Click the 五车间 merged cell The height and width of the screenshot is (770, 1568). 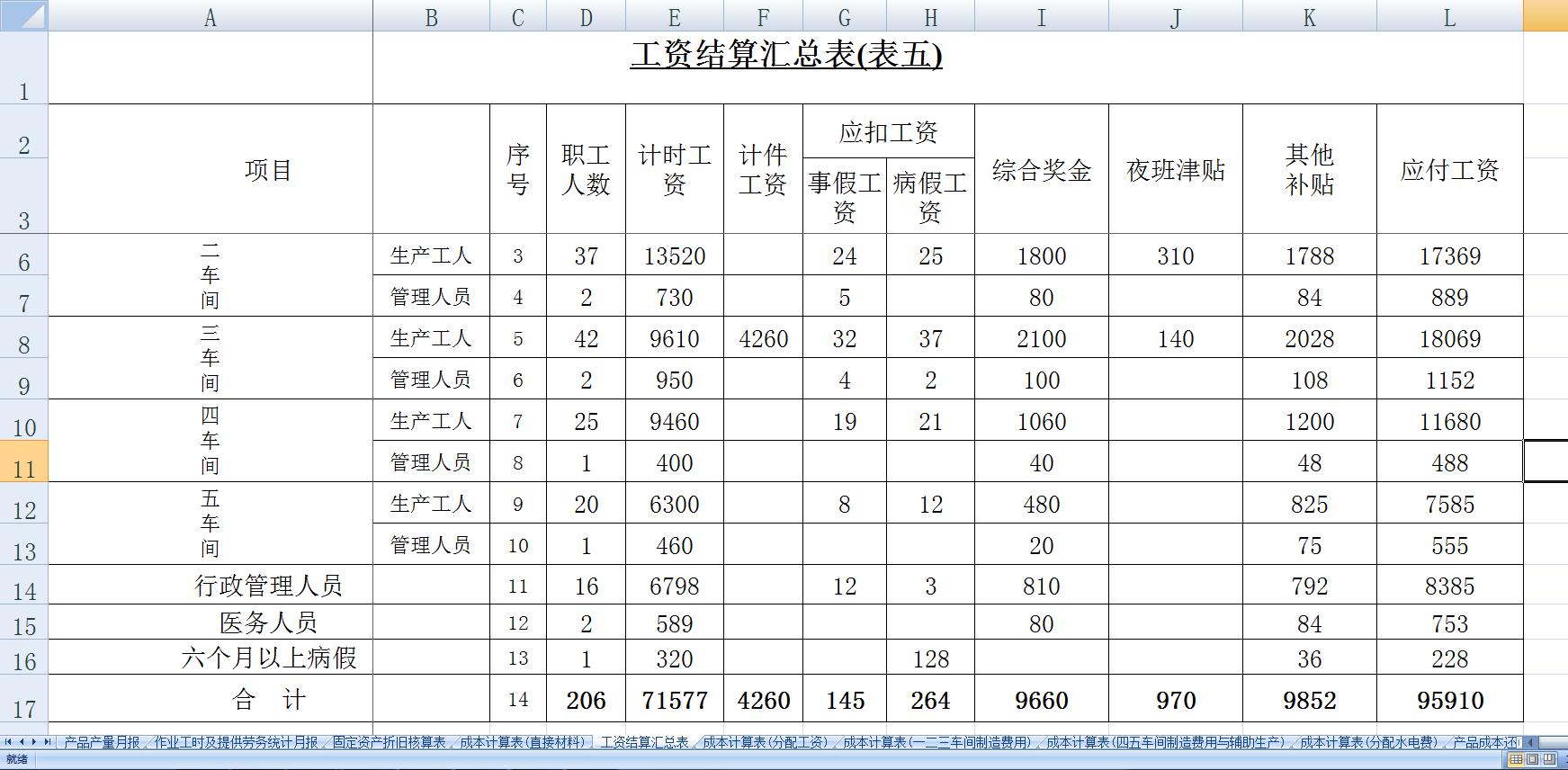[x=211, y=524]
